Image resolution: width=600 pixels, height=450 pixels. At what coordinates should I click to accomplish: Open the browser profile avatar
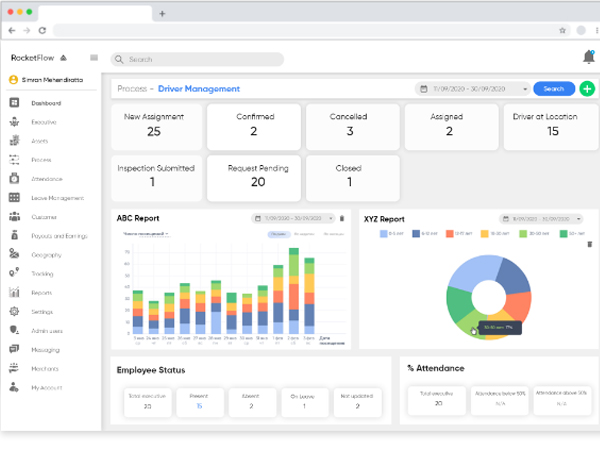tap(581, 31)
